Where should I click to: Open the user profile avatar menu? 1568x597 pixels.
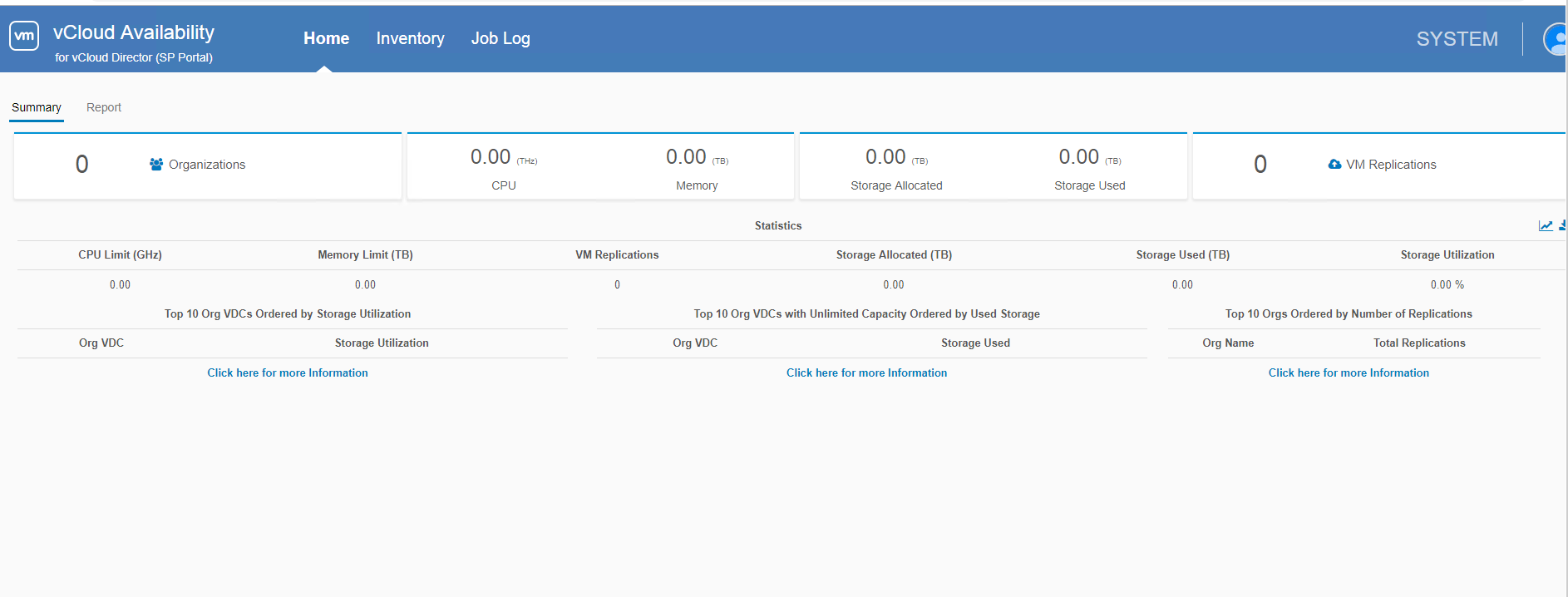1554,39
